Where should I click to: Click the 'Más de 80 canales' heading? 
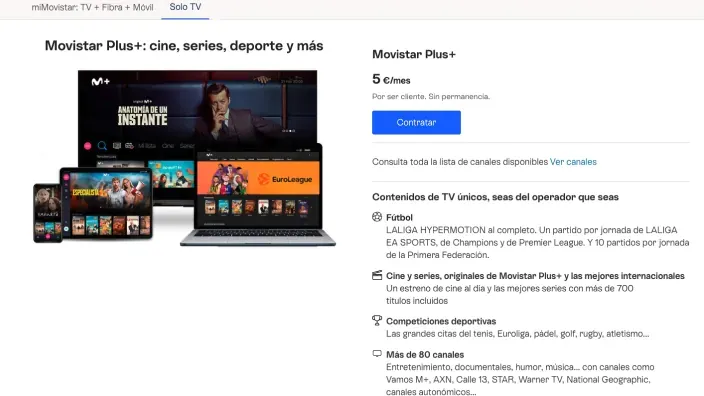pyautogui.click(x=425, y=354)
